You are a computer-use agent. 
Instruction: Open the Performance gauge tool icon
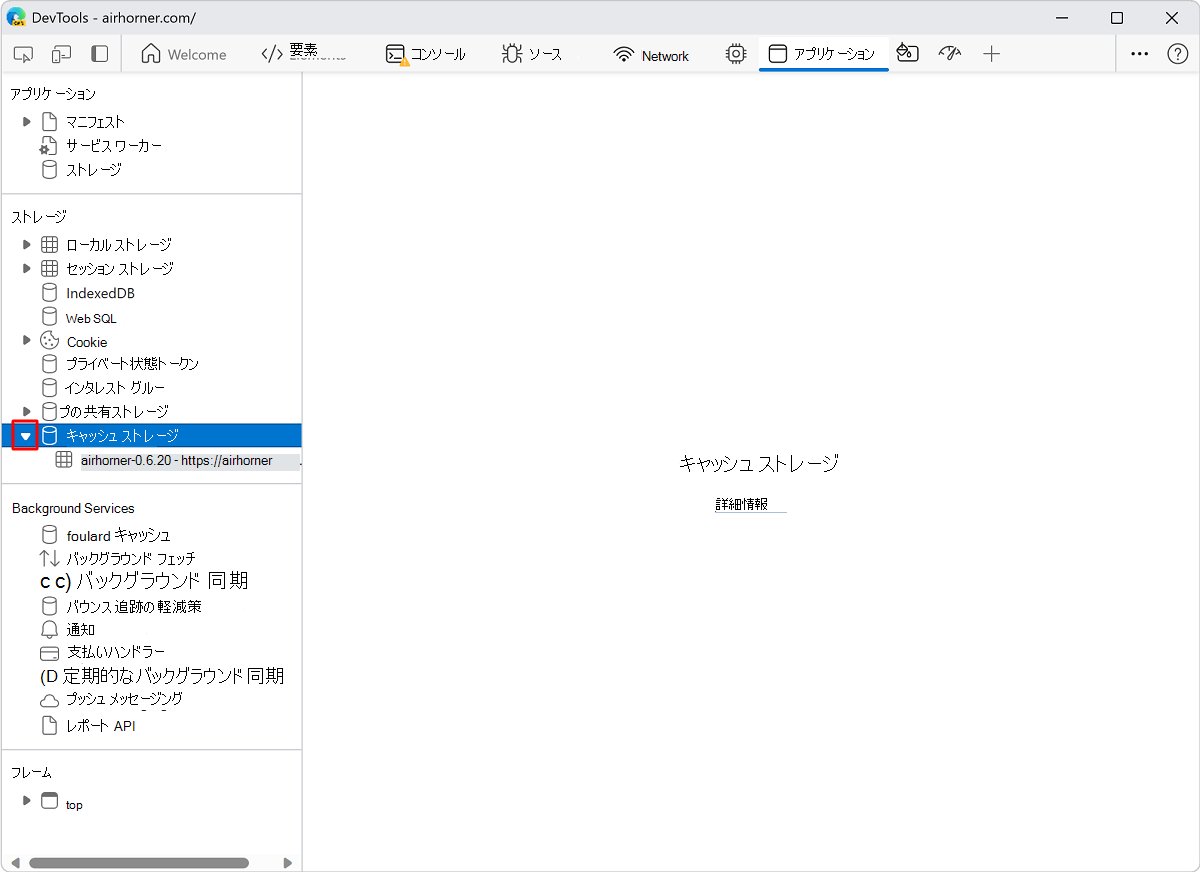[x=949, y=54]
